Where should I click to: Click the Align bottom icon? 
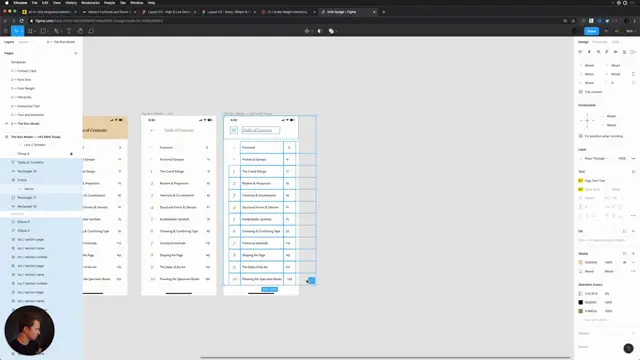tap(624, 52)
